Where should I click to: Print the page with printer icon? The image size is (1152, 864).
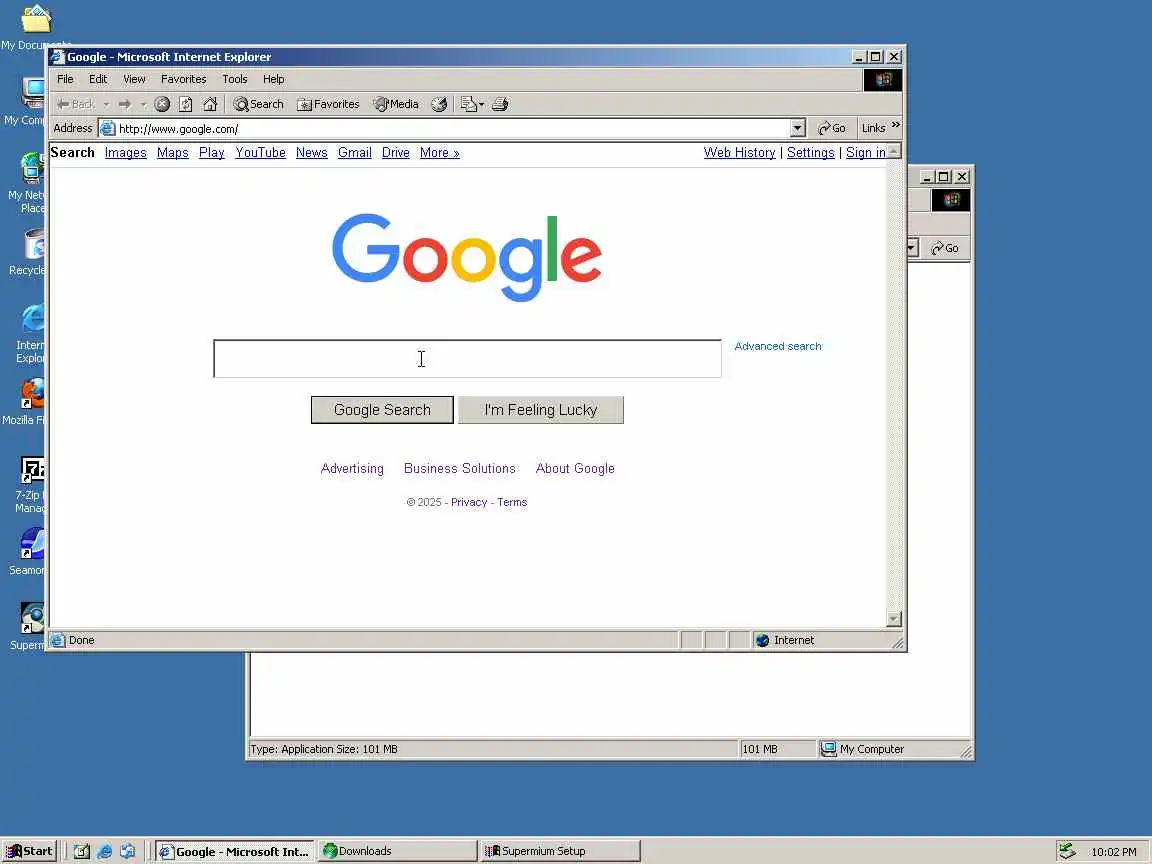(x=500, y=104)
